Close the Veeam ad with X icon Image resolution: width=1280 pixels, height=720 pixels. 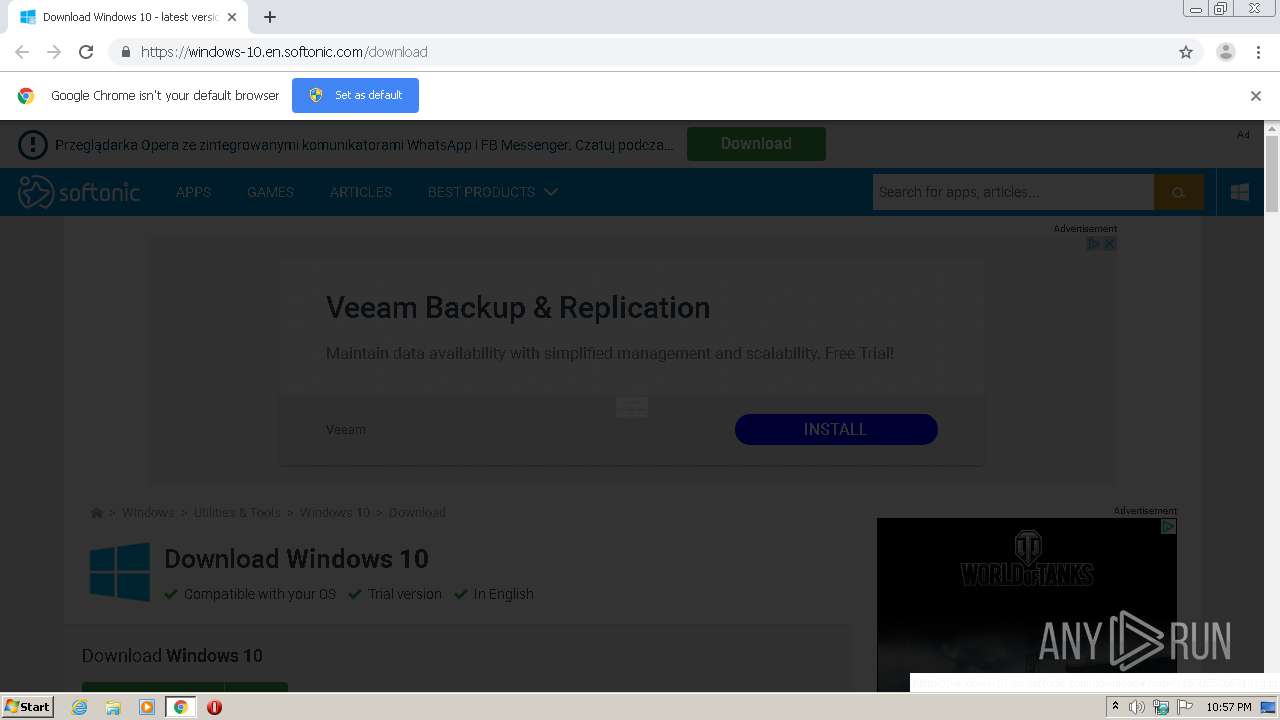tap(1109, 244)
